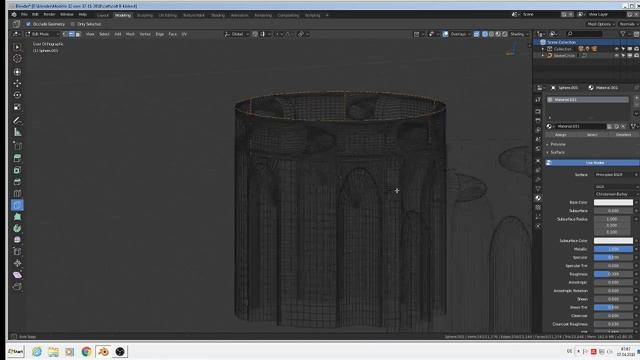The width and height of the screenshot is (640, 360).
Task: Select the Rotate tool
Action: pyautogui.click(x=17, y=95)
